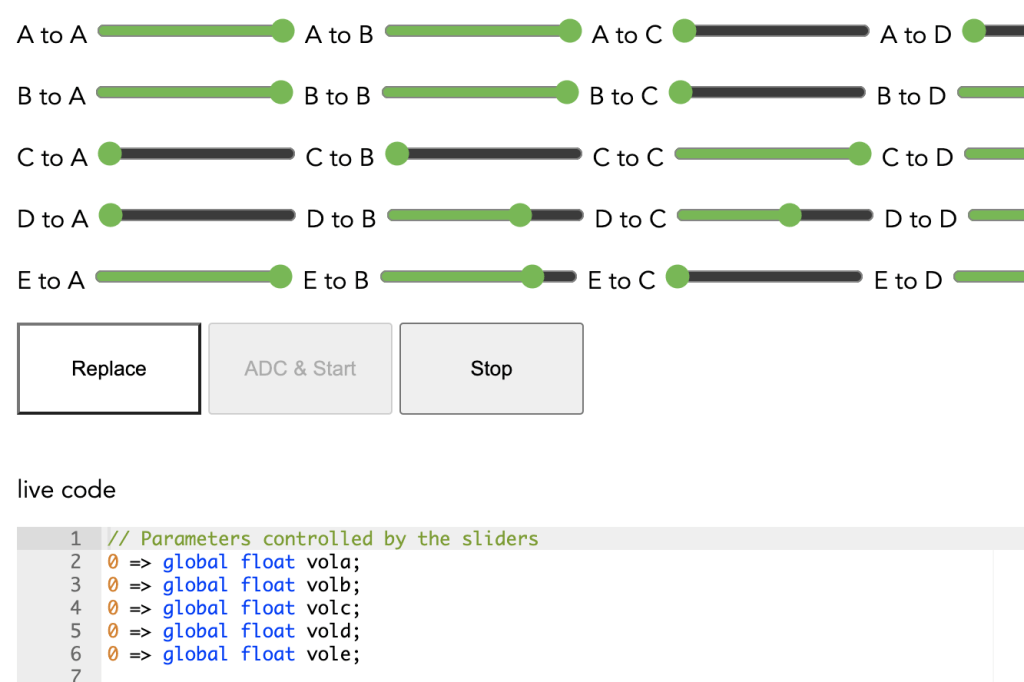Click the C to B slider knob

coord(397,154)
